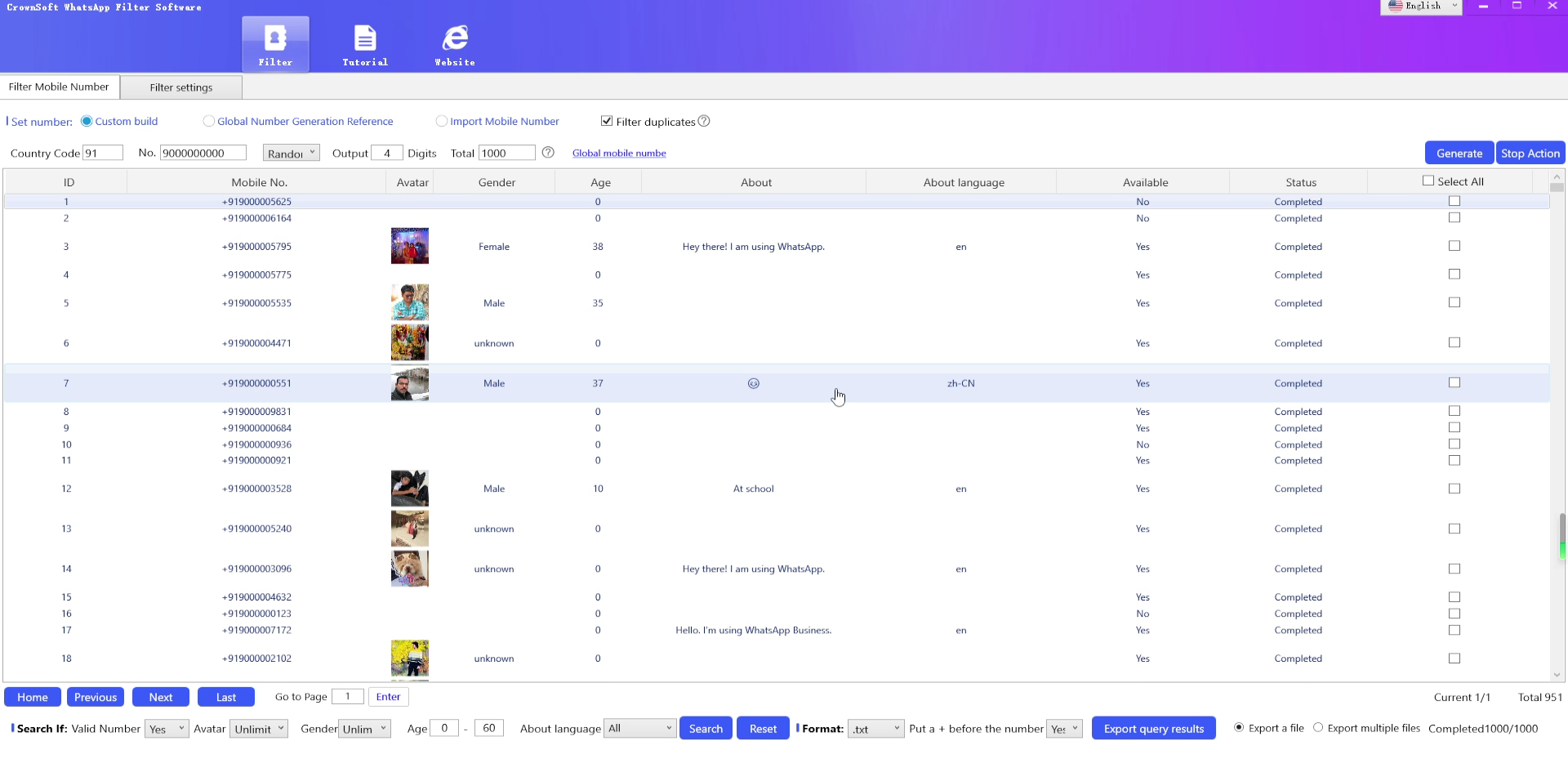The width and height of the screenshot is (1568, 759).
Task: Click avatar thumbnail for +919000005795
Action: coord(410,246)
